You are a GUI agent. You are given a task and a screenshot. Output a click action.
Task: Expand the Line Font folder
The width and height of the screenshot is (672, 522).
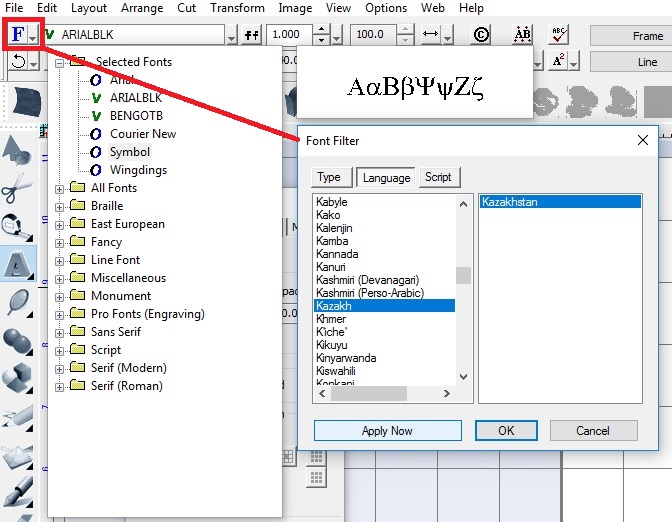60,261
